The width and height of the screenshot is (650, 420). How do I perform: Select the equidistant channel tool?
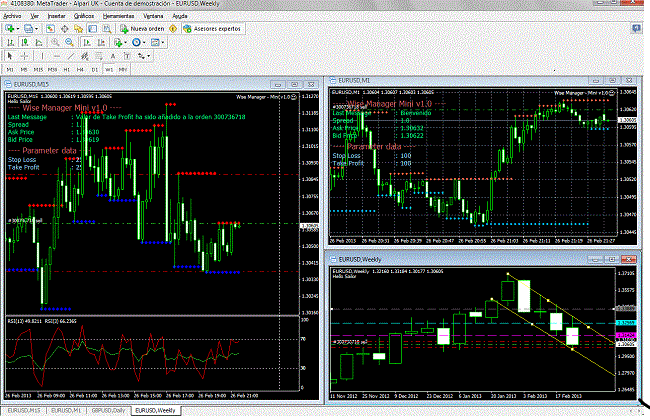(85, 56)
